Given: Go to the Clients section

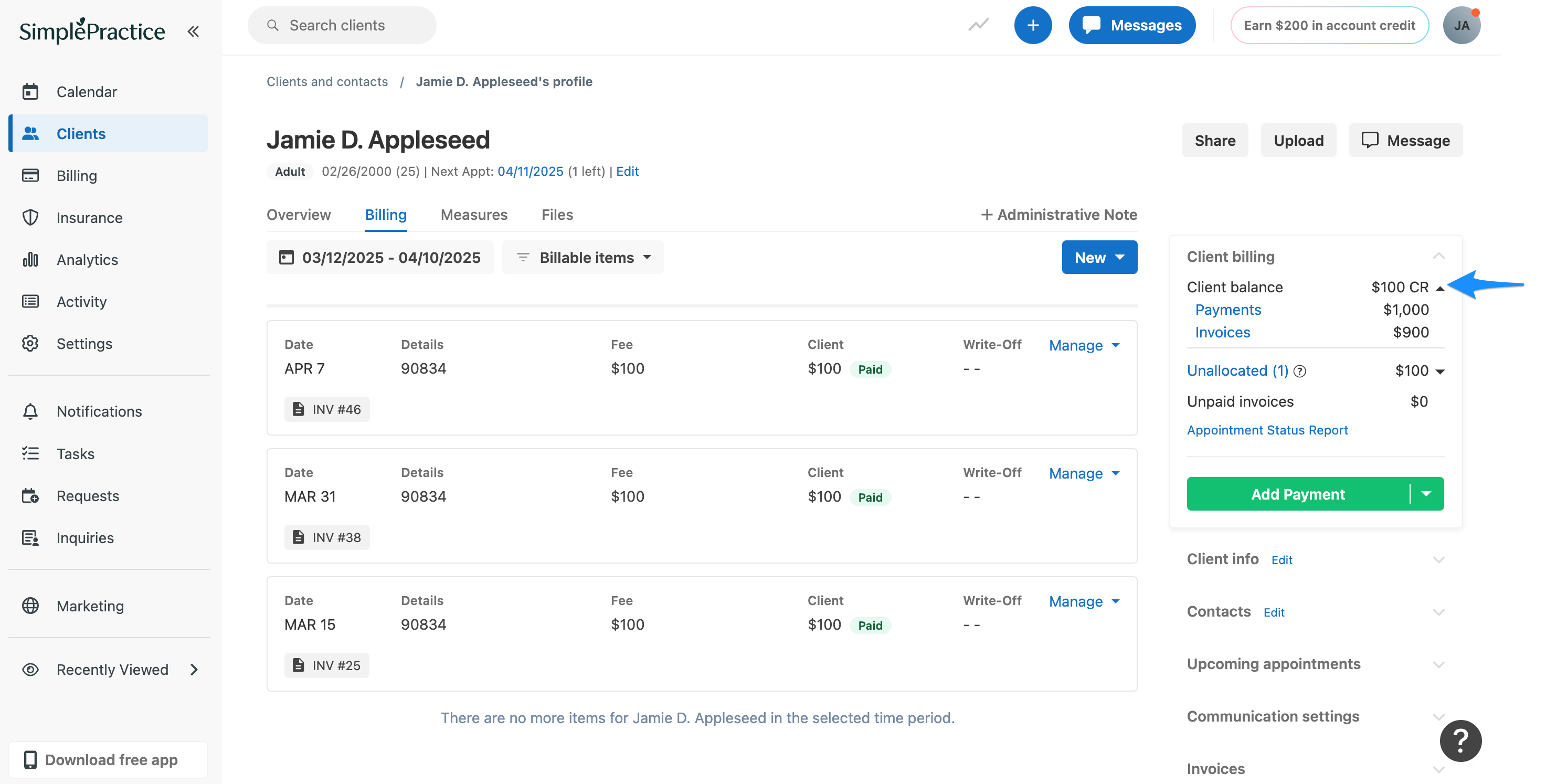Looking at the screenshot, I should (x=109, y=133).
